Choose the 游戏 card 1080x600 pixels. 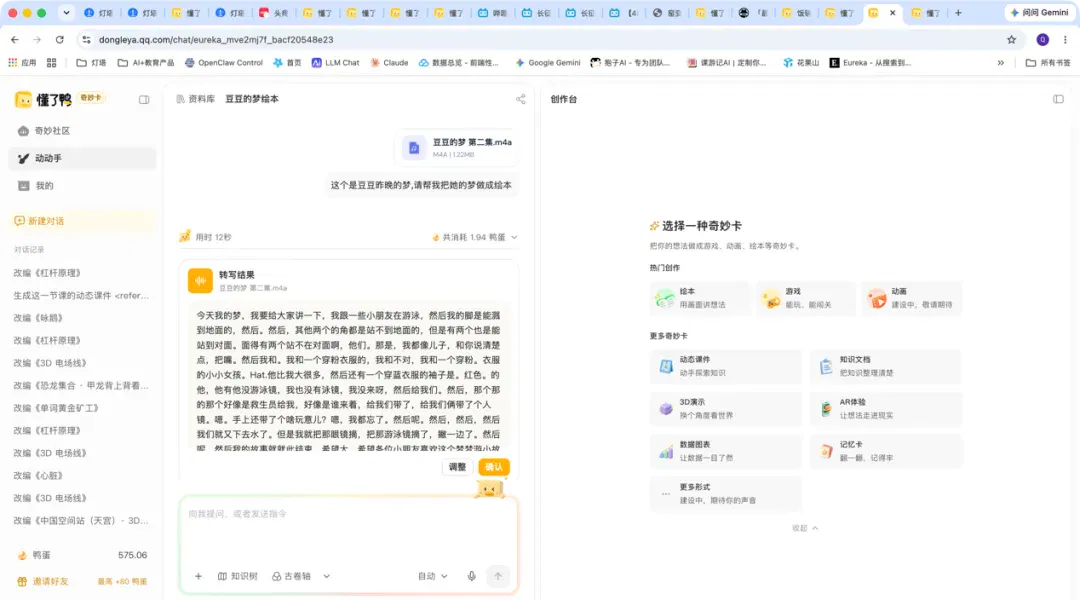[805, 298]
